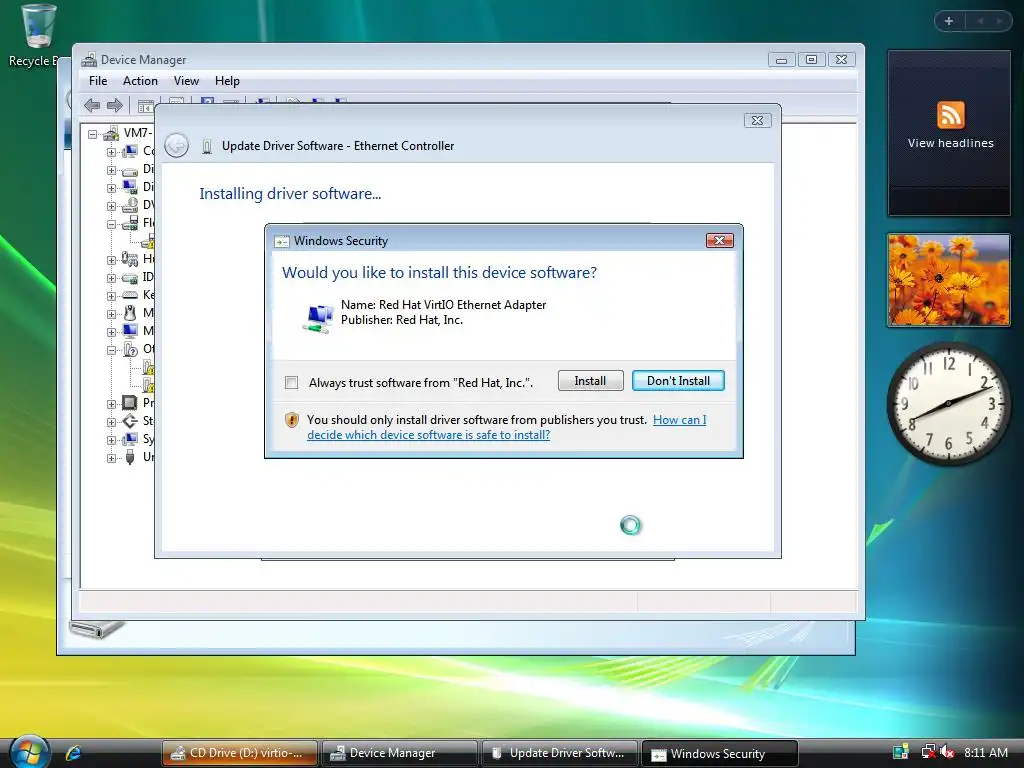Launch Internet Explorer from quick launch
The height and width of the screenshot is (768, 1024).
(73, 753)
